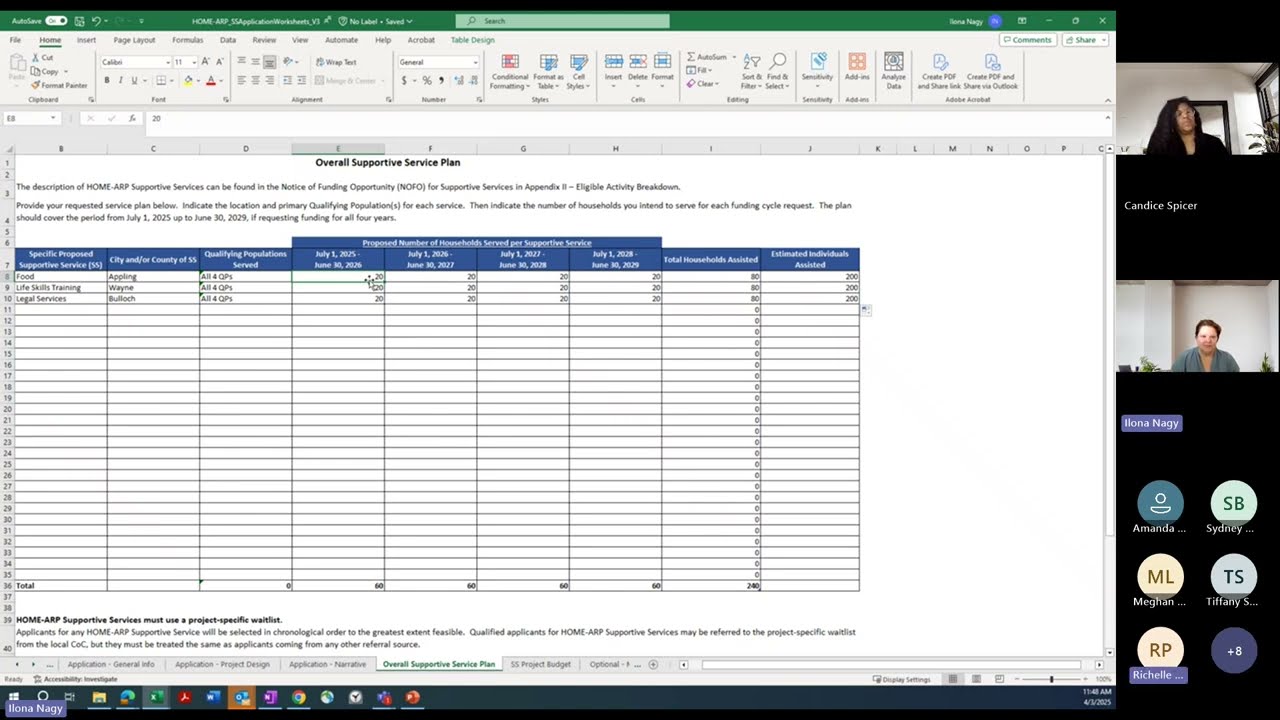Toggle center horizontal alignment
Image resolution: width=1280 pixels, height=720 pixels.
255,80
